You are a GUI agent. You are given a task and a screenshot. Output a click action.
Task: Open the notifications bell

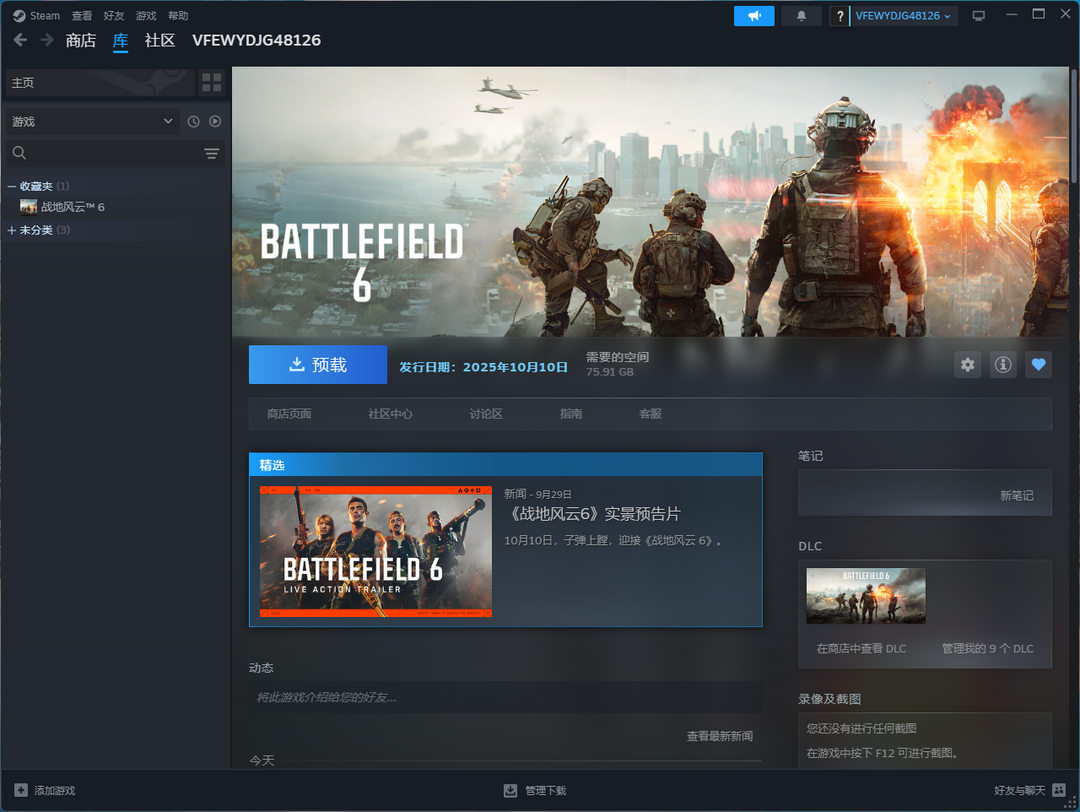pos(801,16)
